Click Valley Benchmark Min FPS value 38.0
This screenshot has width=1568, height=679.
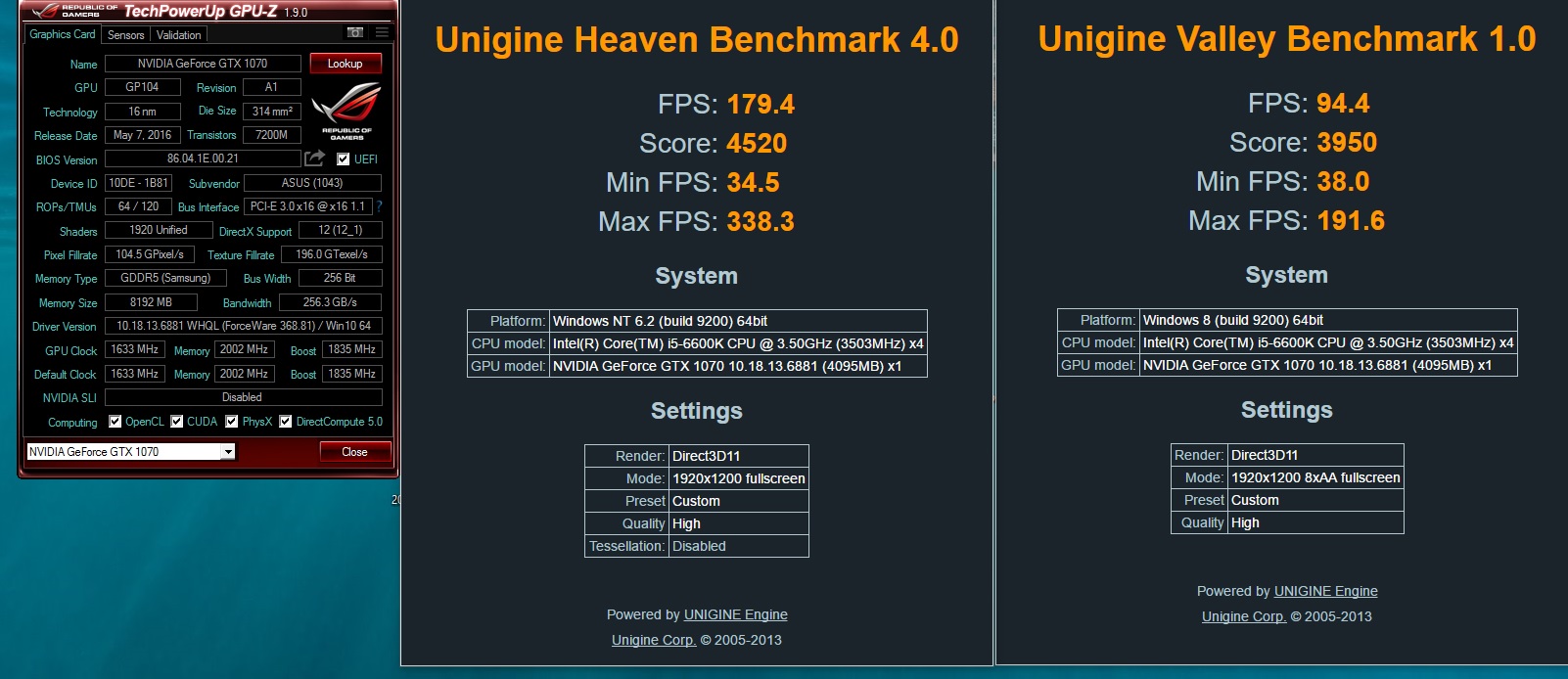point(1343,182)
